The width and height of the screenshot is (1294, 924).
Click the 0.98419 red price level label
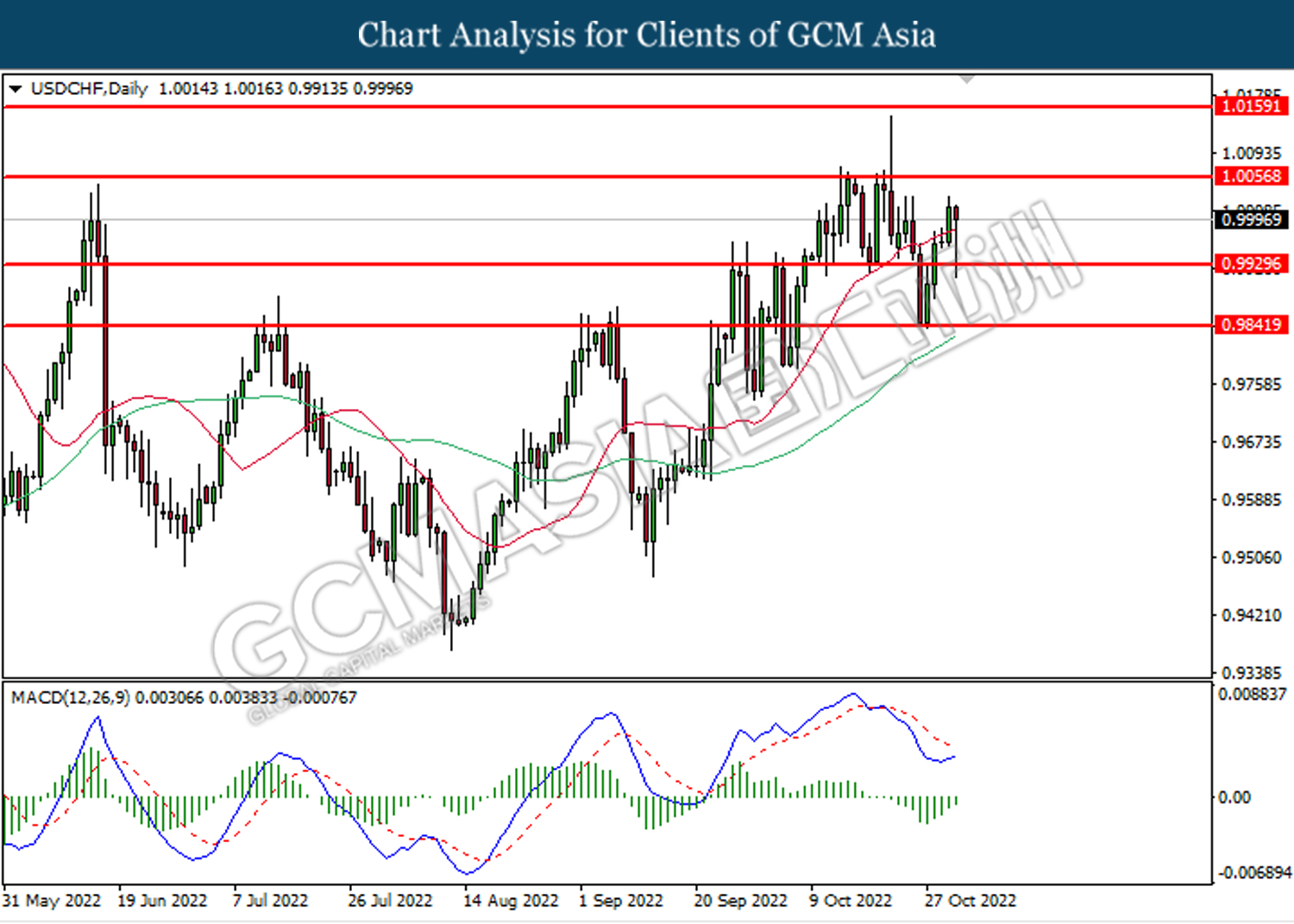[x=1252, y=325]
